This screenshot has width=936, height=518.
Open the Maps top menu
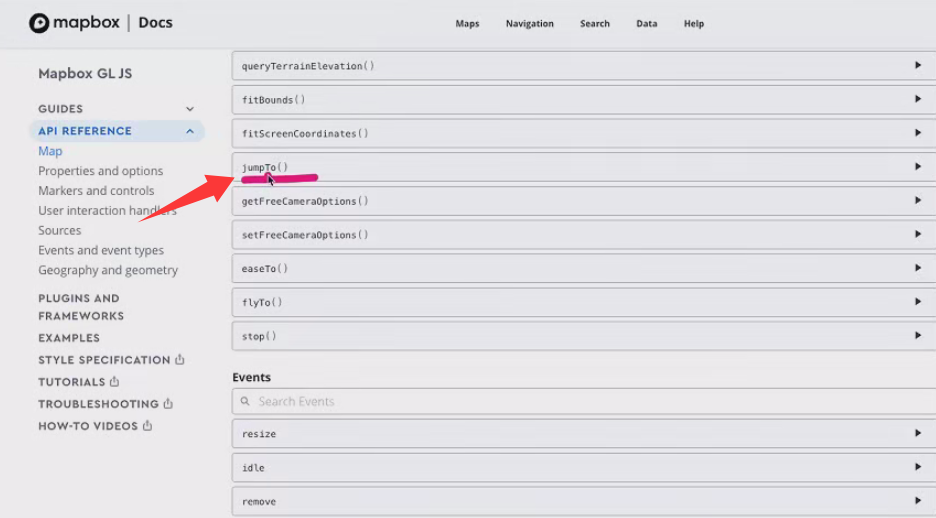(x=467, y=24)
